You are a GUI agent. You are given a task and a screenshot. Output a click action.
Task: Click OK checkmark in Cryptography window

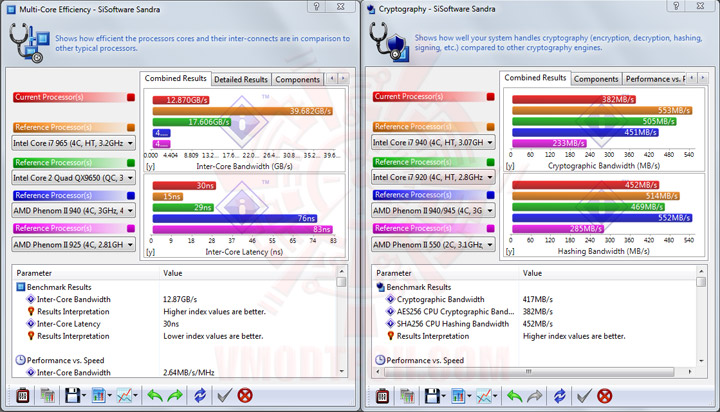tap(584, 396)
